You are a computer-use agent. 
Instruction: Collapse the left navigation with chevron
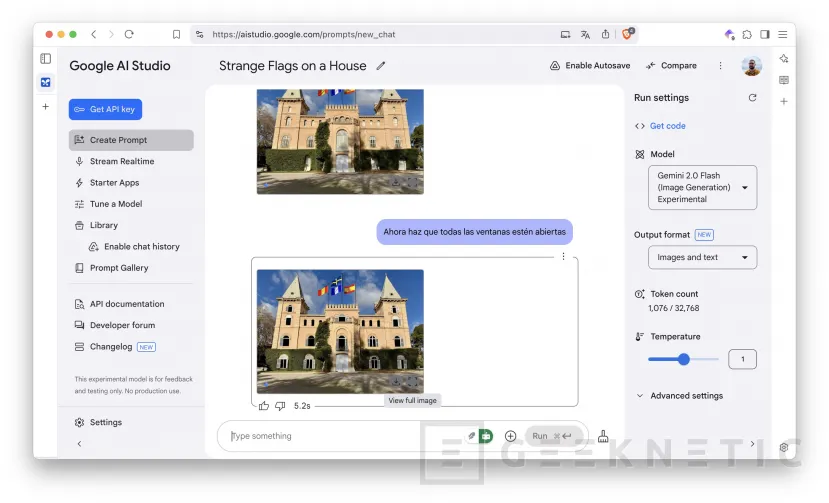point(79,444)
